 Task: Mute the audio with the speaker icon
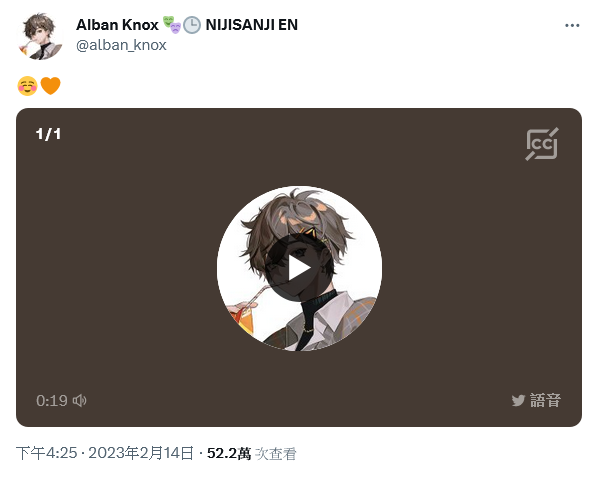pos(79,401)
